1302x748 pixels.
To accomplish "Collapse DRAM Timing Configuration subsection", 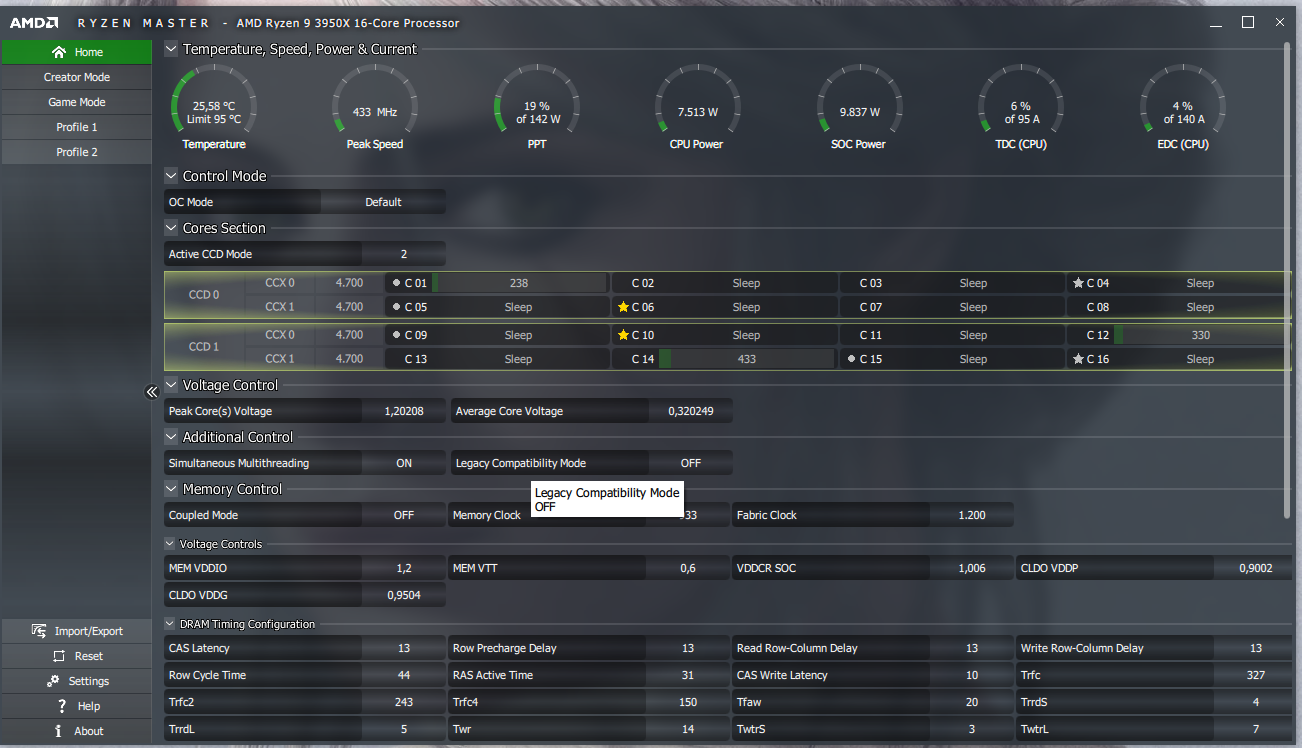I will pos(170,624).
